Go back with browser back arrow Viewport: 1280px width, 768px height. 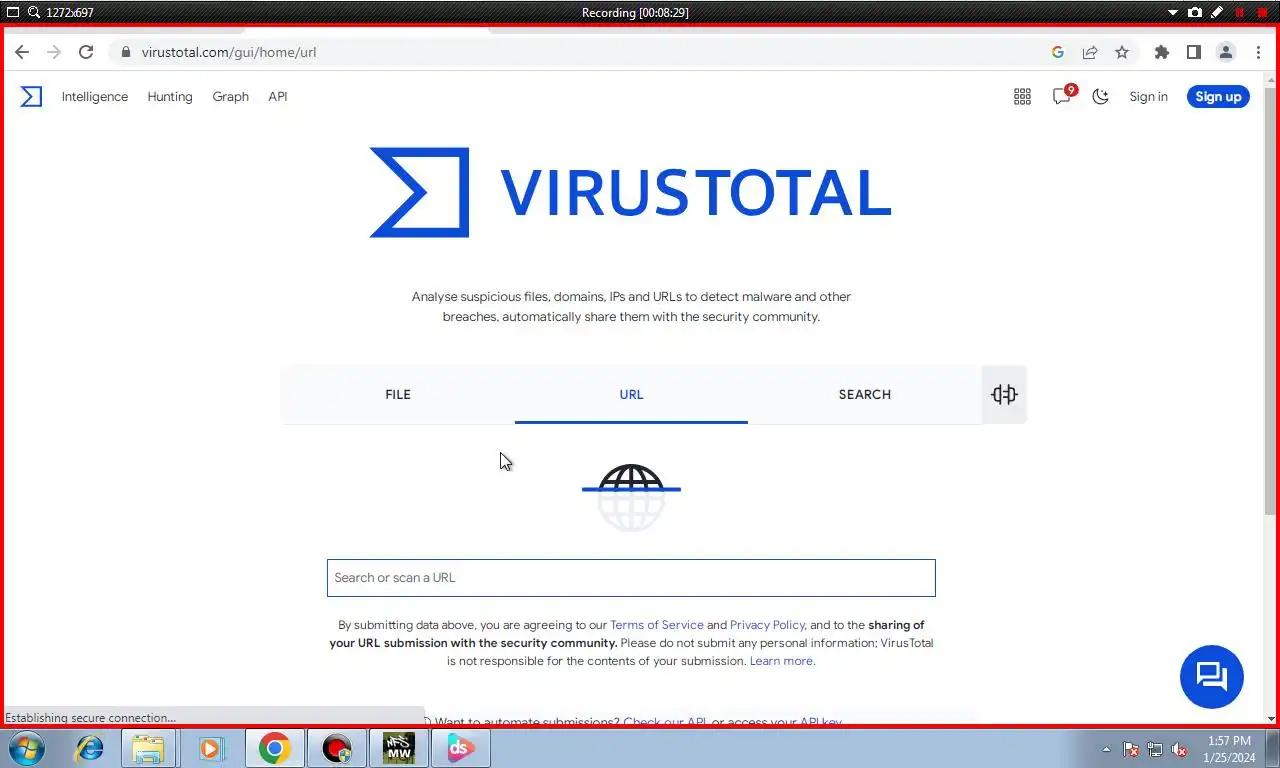[x=22, y=52]
